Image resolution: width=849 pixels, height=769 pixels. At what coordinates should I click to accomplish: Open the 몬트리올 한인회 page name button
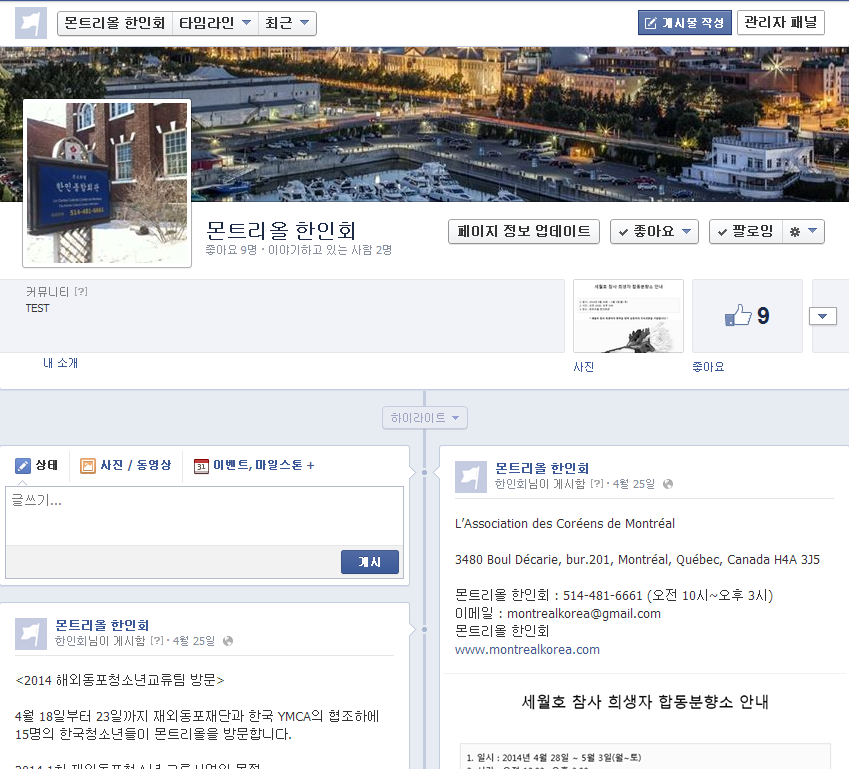point(114,23)
